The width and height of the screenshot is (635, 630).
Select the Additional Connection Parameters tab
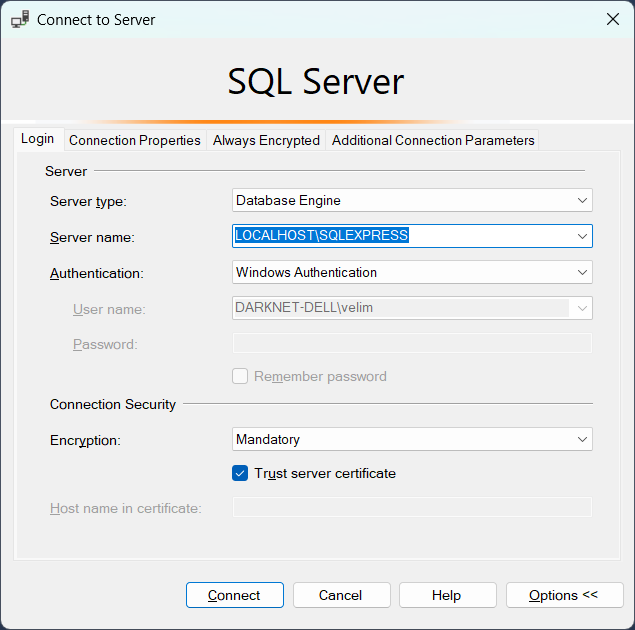pos(433,140)
